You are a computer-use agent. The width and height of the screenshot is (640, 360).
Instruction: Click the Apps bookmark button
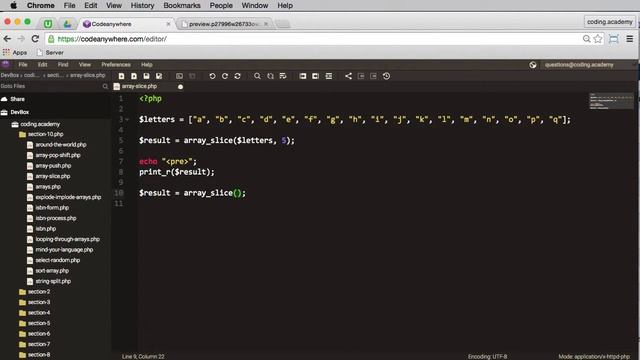pyautogui.click(x=15, y=53)
